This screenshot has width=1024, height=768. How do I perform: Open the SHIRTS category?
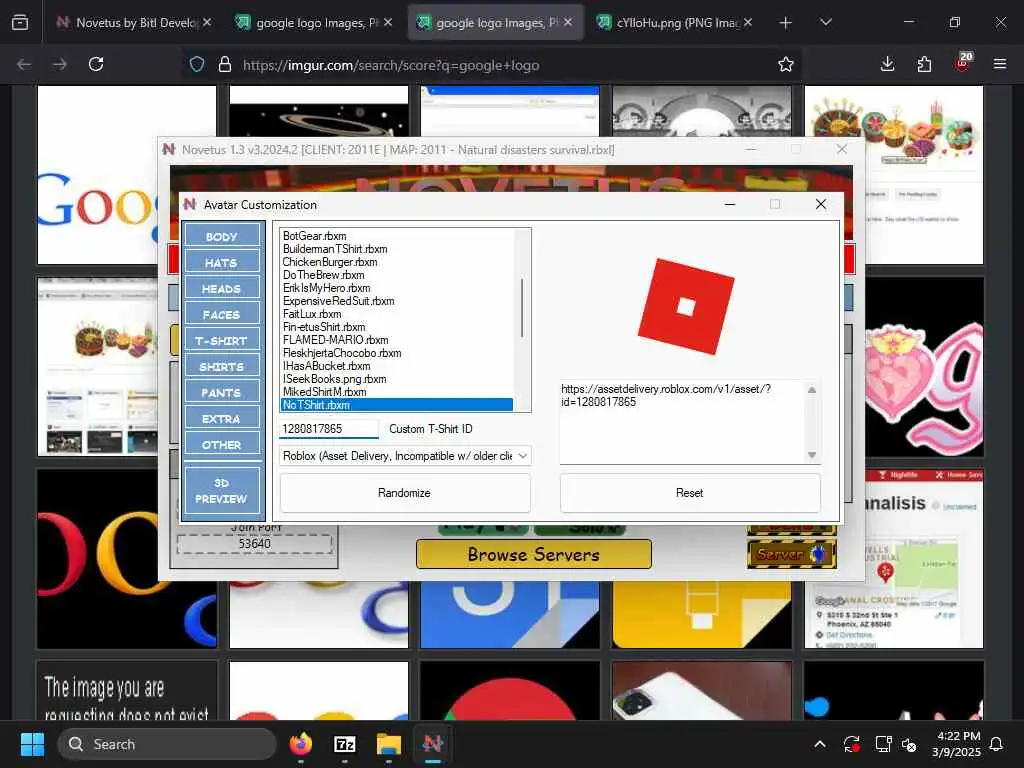point(221,367)
